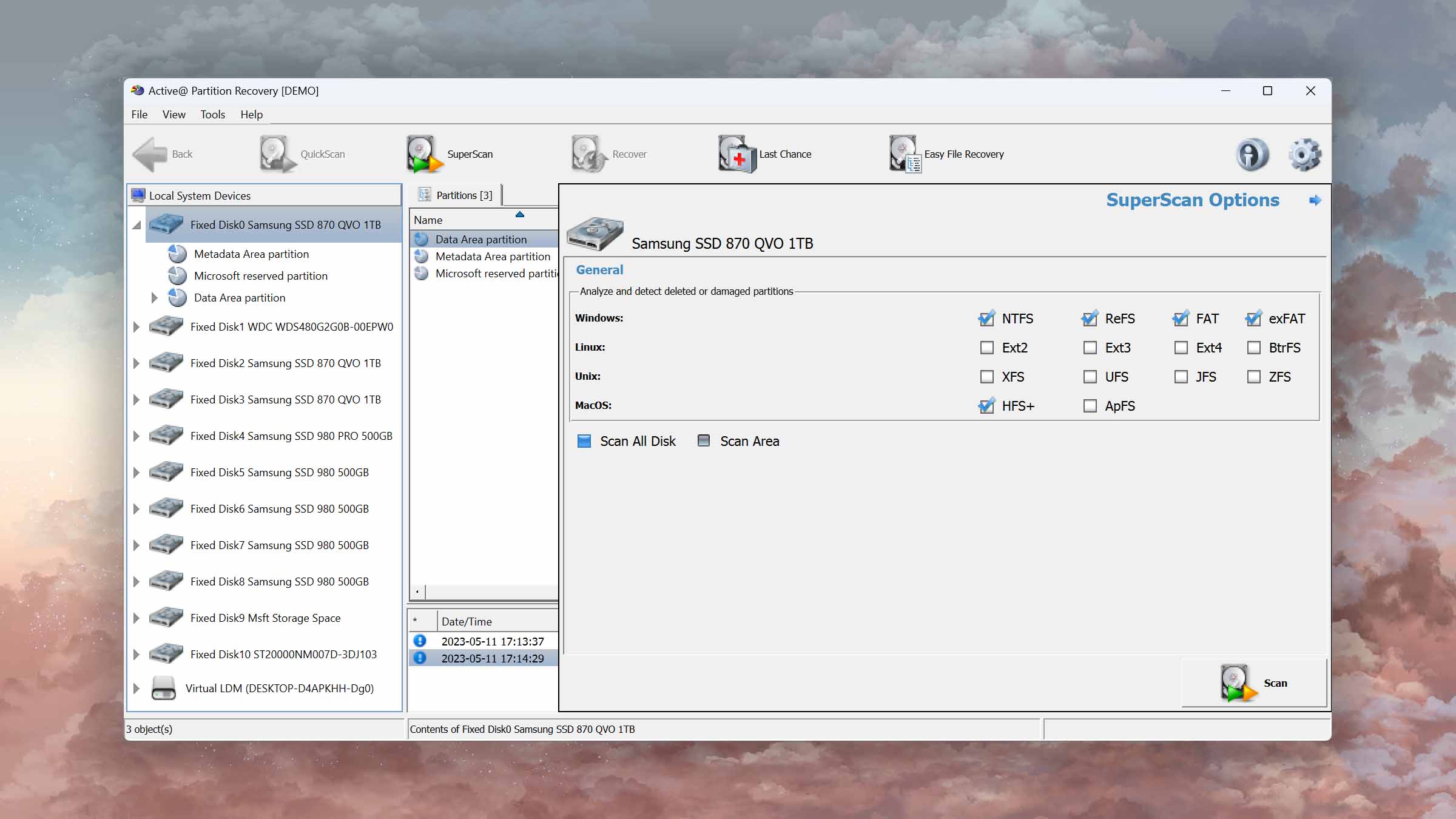The width and height of the screenshot is (1456, 819).
Task: Expand the Data Area partition tree node
Action: tap(154, 297)
